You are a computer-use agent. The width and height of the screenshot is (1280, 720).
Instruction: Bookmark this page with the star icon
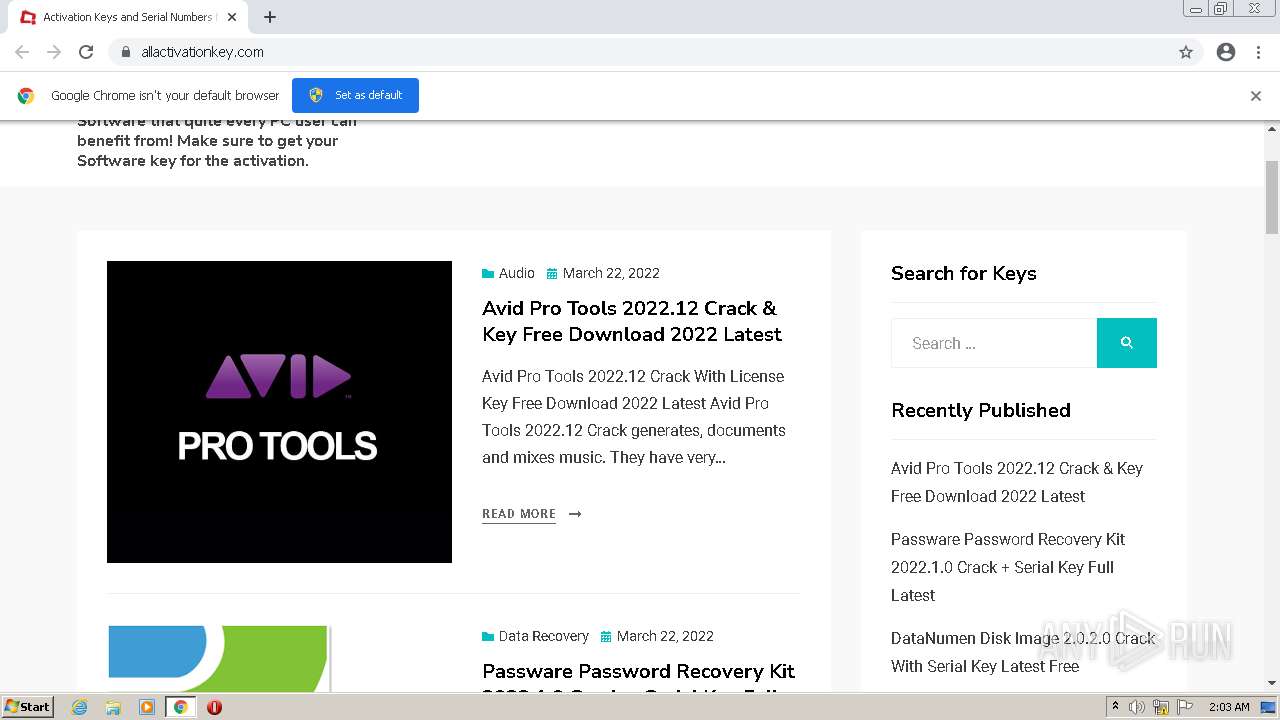pyautogui.click(x=1186, y=52)
